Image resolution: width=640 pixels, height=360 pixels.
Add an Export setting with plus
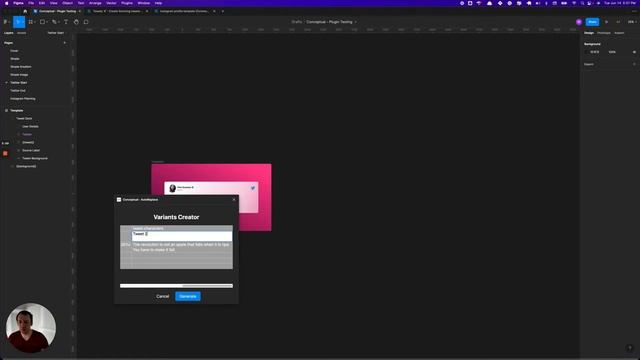click(634, 64)
